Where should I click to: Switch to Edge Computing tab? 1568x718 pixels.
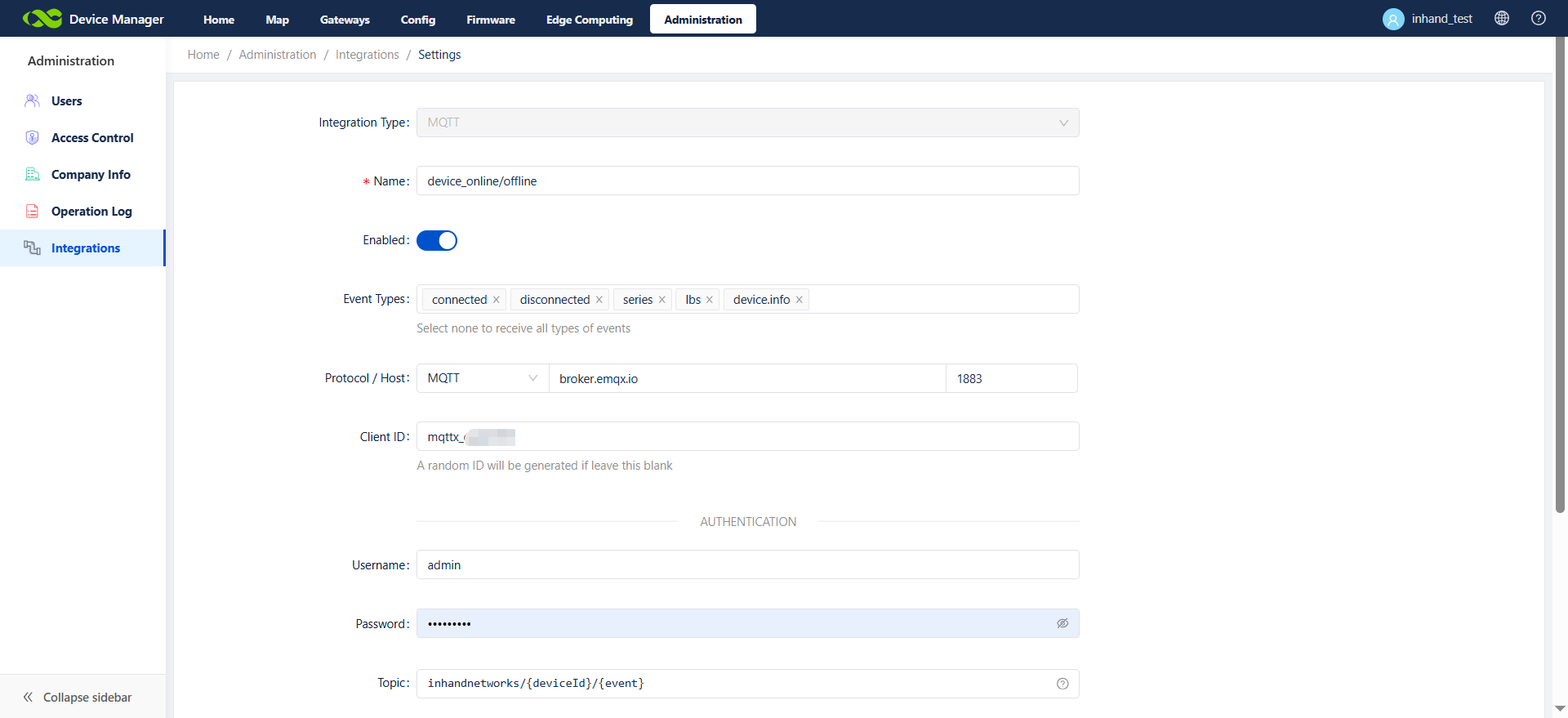tap(589, 20)
